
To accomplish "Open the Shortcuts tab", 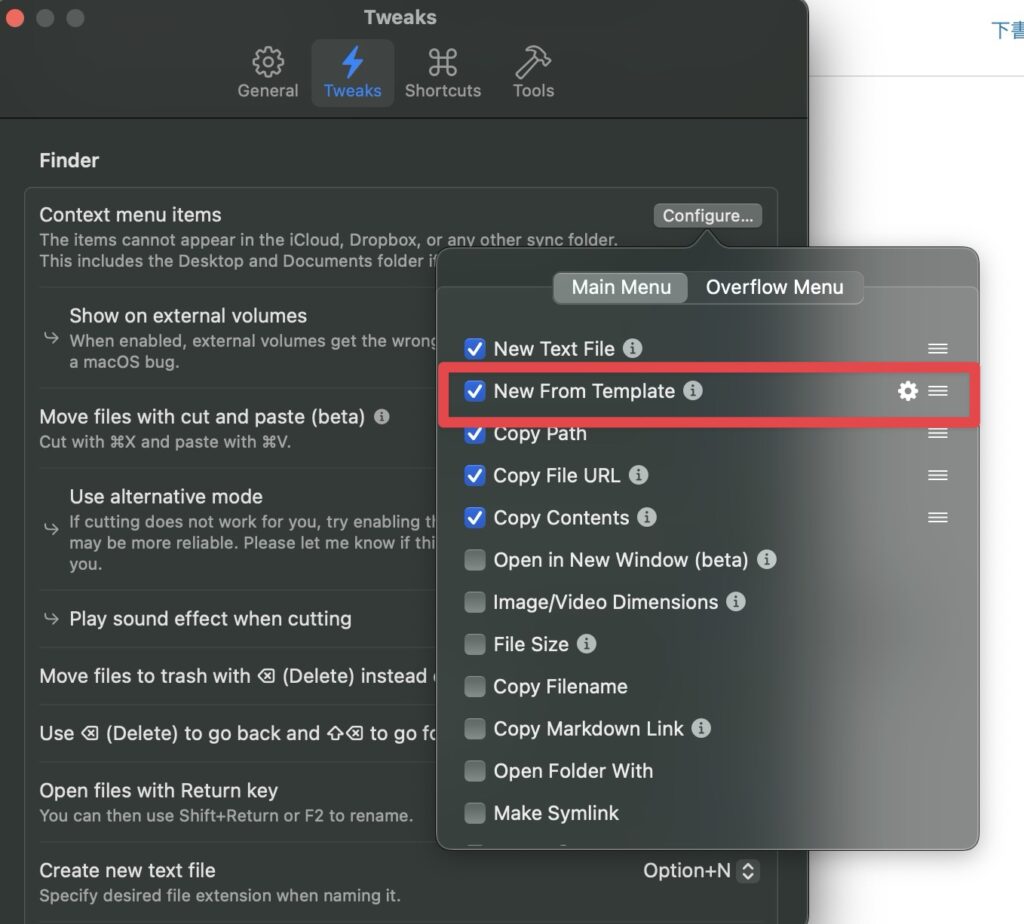I will [443, 73].
